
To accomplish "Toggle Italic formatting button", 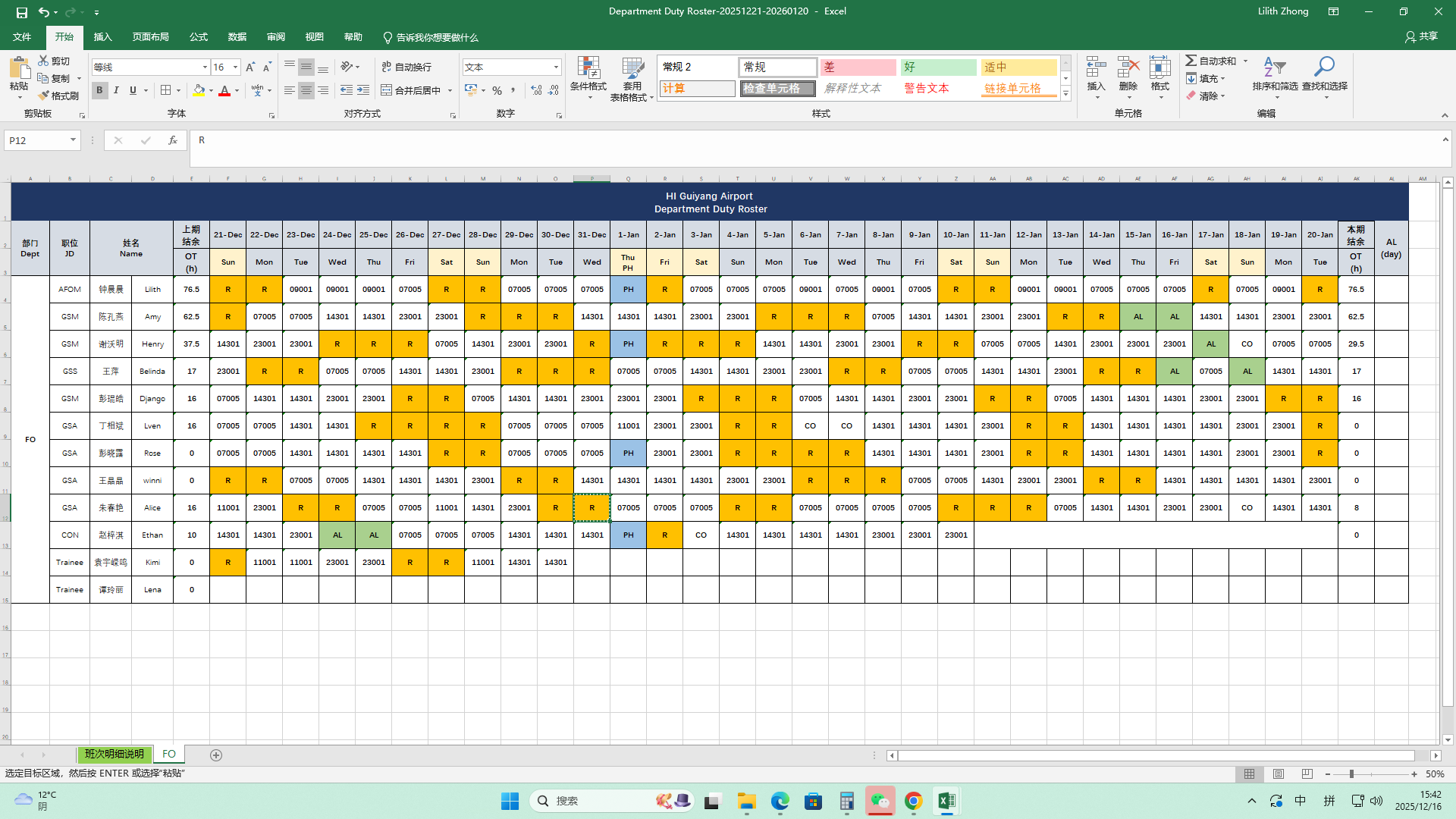I will (x=116, y=90).
